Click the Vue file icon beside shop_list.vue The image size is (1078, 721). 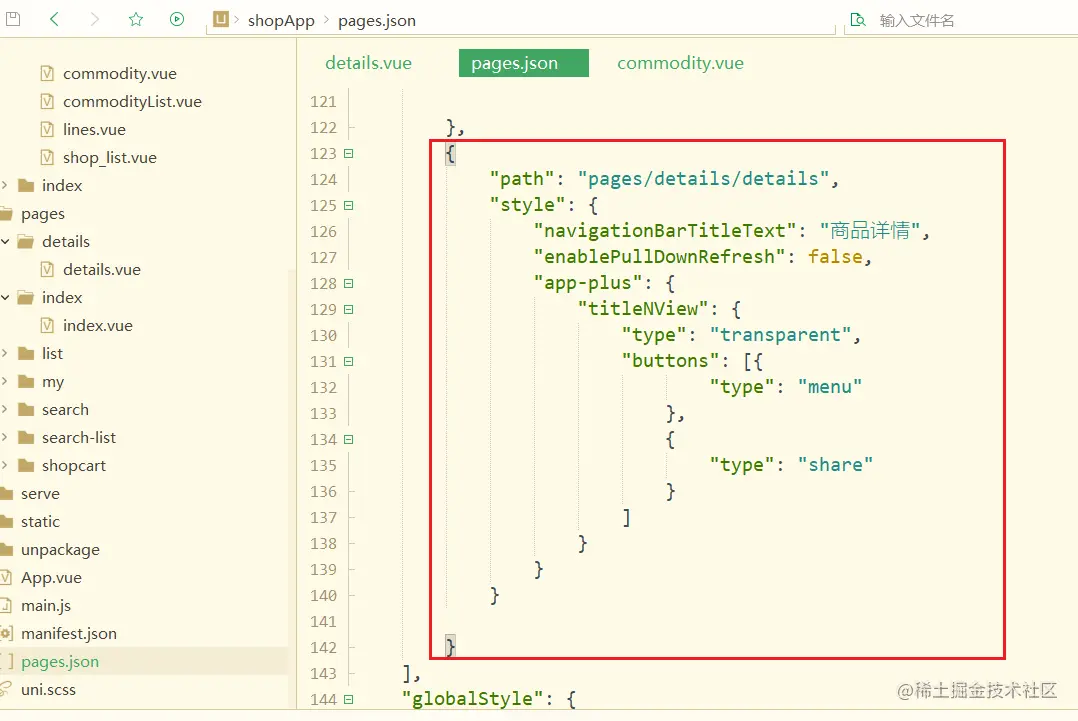[x=47, y=157]
